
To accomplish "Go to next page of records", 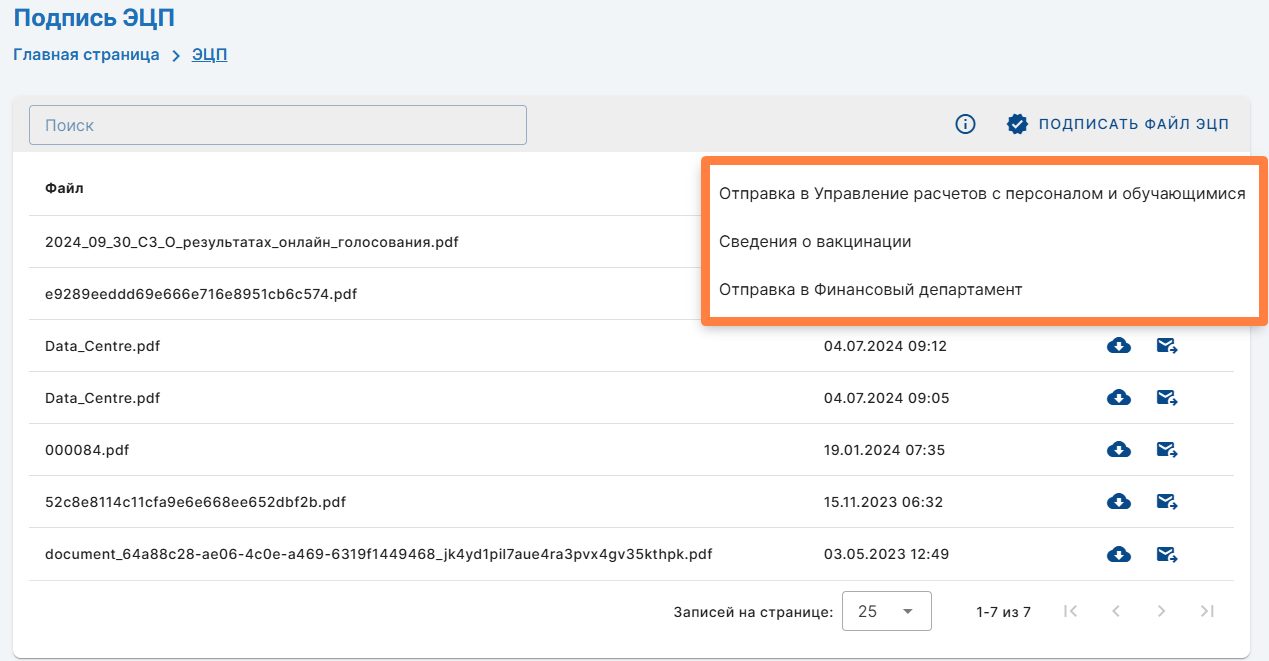I will [1161, 611].
